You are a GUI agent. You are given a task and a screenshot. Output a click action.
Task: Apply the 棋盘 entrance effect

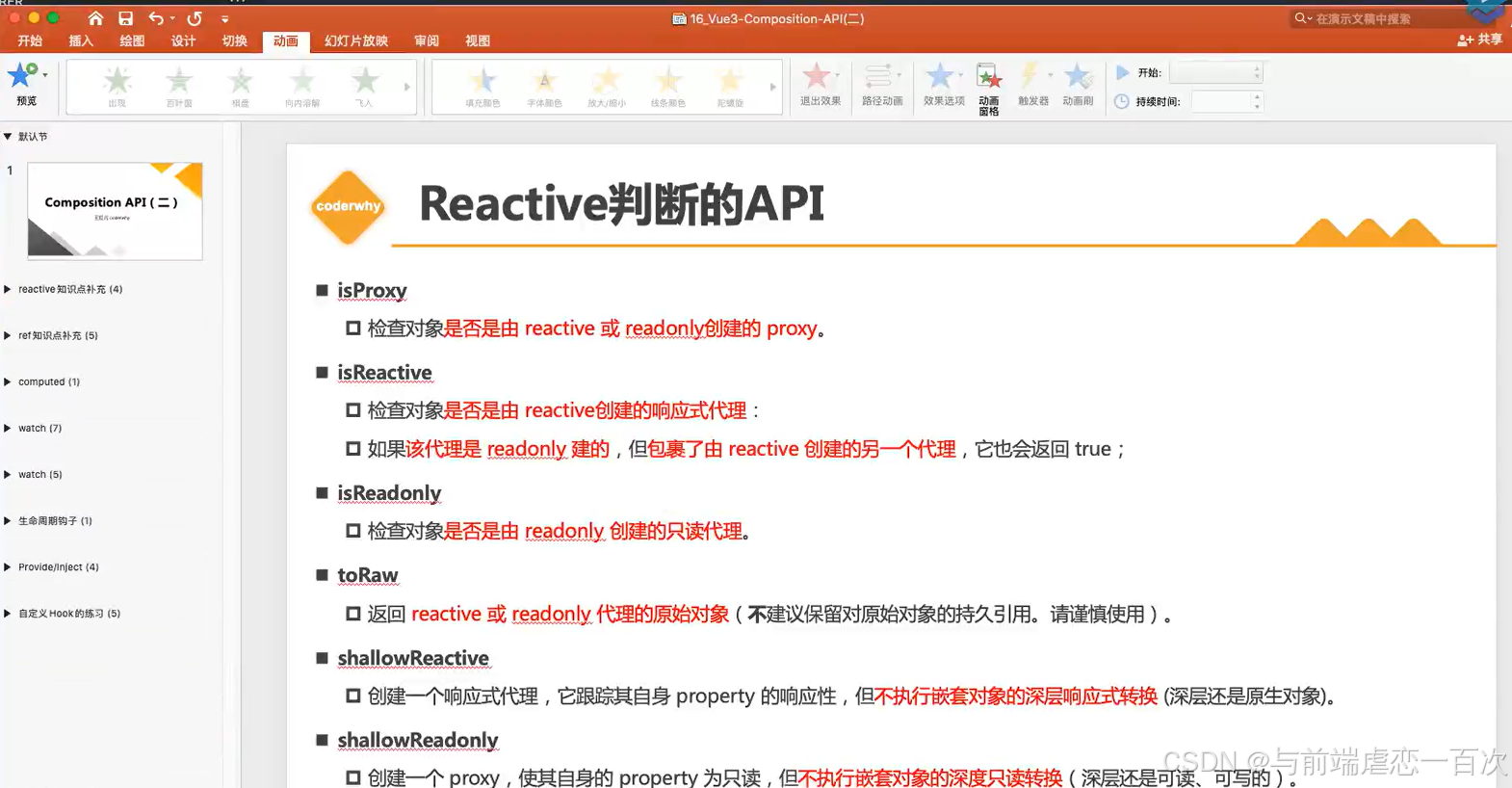click(241, 87)
